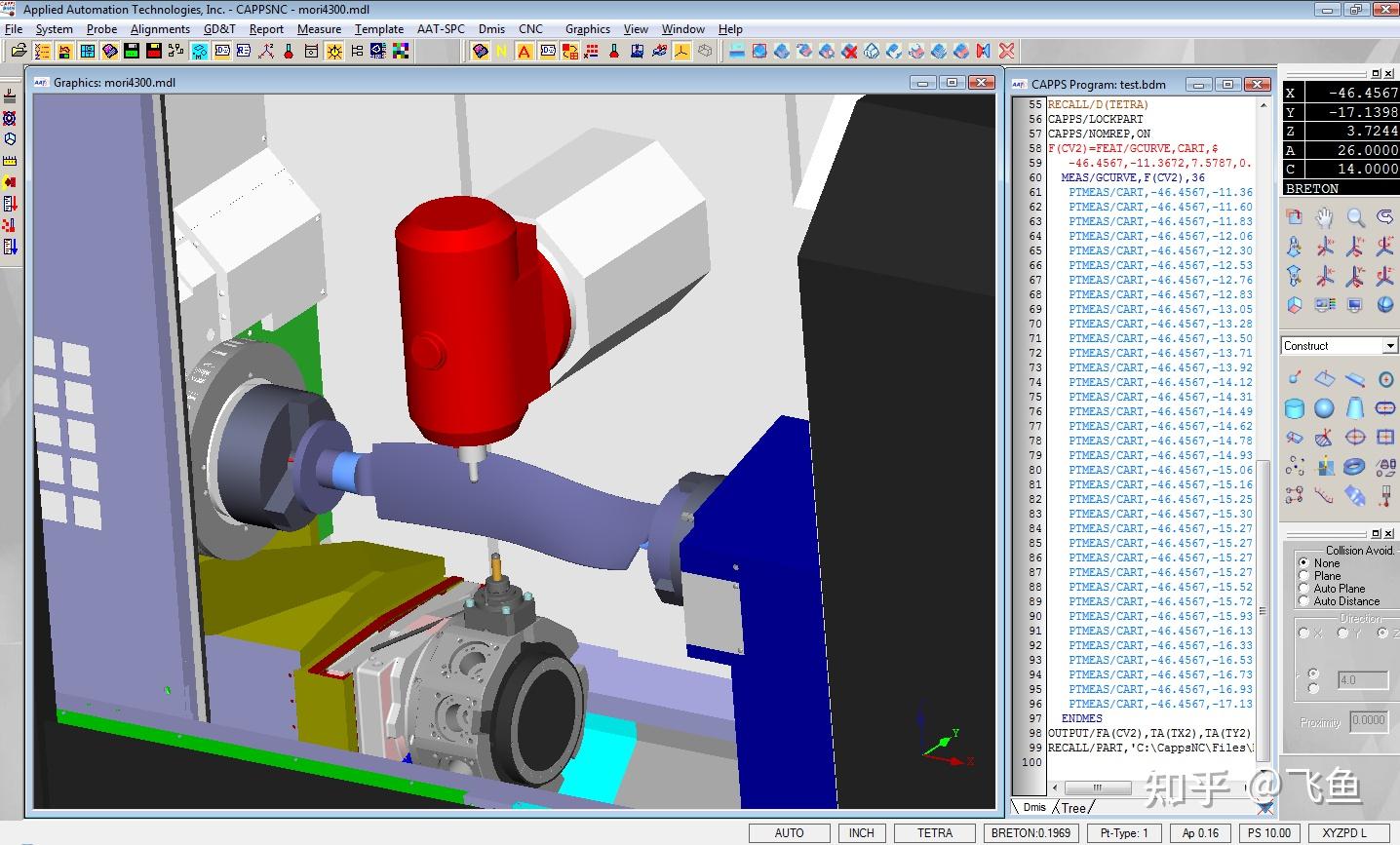
Task: Click the yellow N toolbar icon
Action: (502, 51)
